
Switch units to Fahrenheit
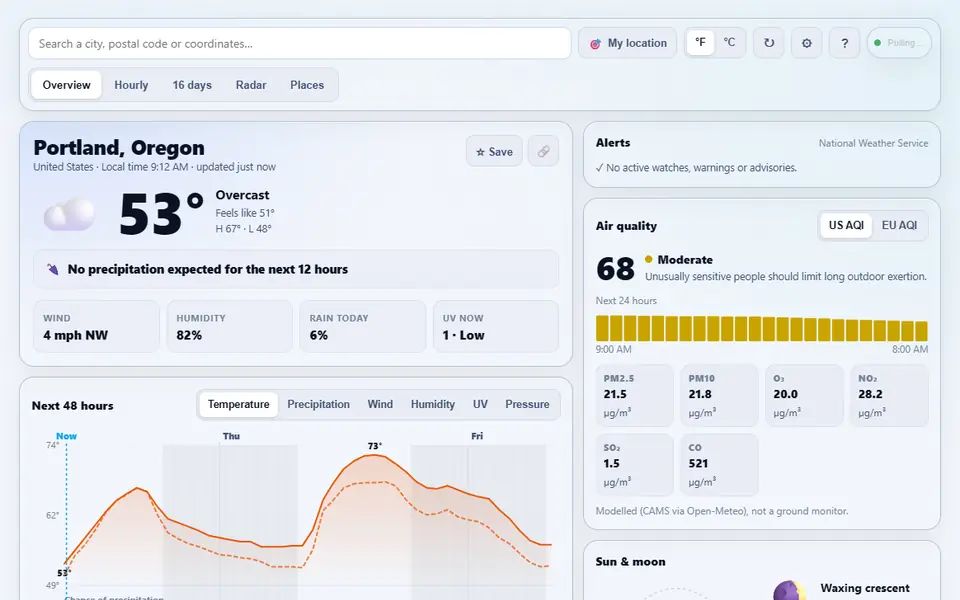[700, 43]
